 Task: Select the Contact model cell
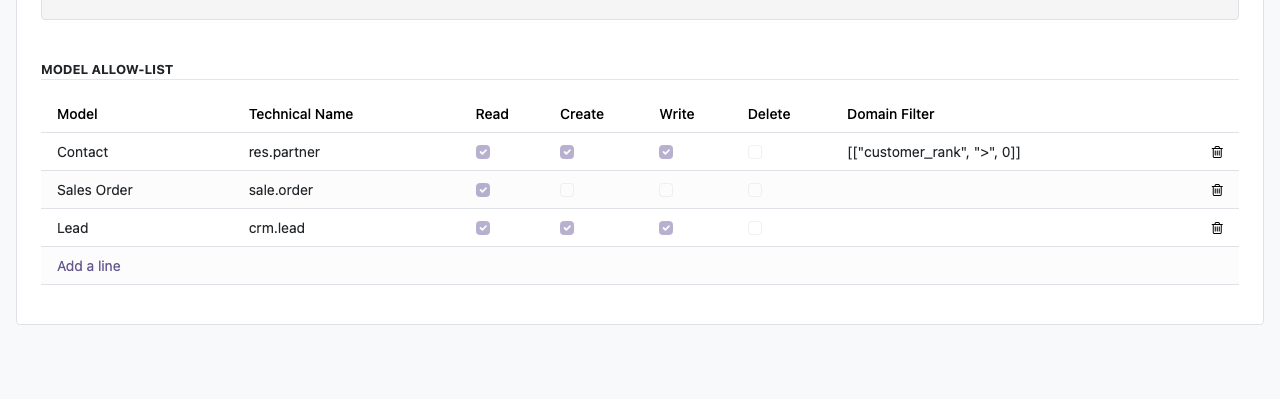(83, 152)
